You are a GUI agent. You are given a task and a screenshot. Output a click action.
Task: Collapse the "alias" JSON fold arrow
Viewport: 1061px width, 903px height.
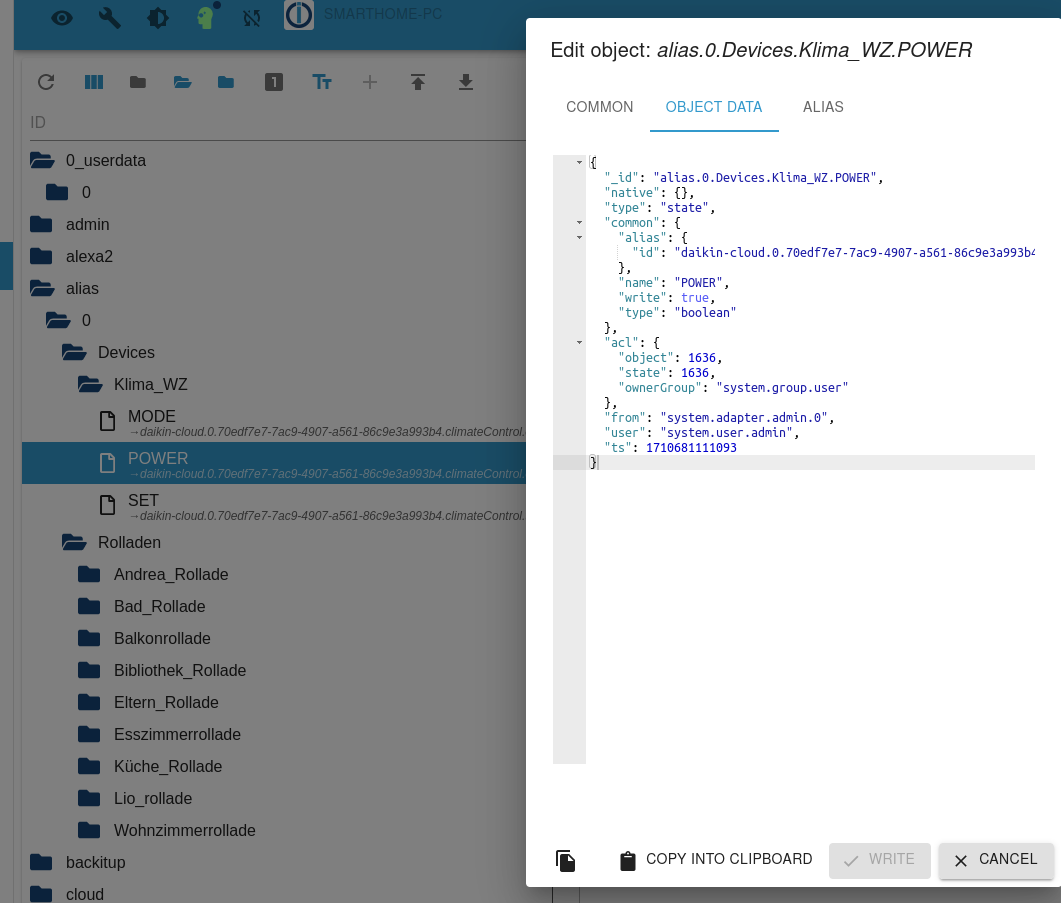click(579, 238)
